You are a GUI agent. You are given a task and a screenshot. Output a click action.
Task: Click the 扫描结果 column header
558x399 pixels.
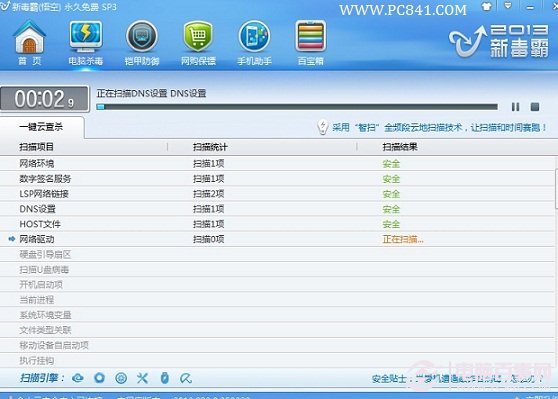point(400,147)
